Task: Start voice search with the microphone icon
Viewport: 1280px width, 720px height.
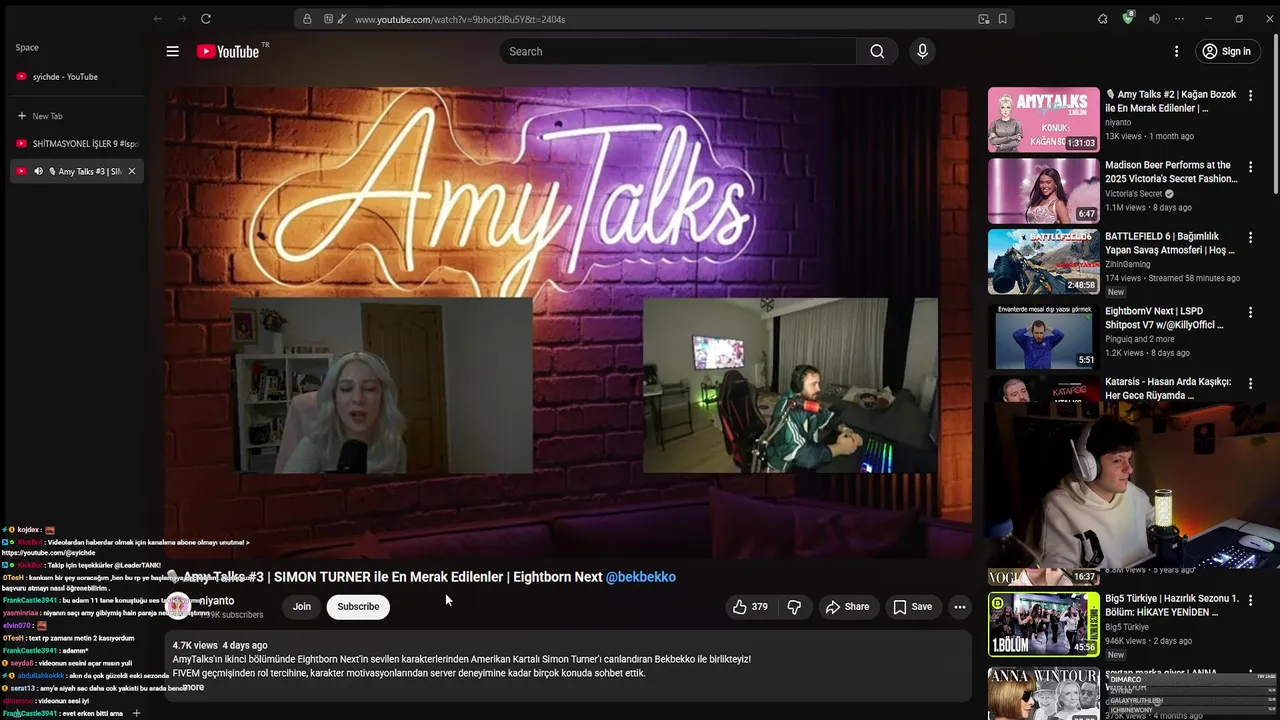Action: click(x=922, y=52)
